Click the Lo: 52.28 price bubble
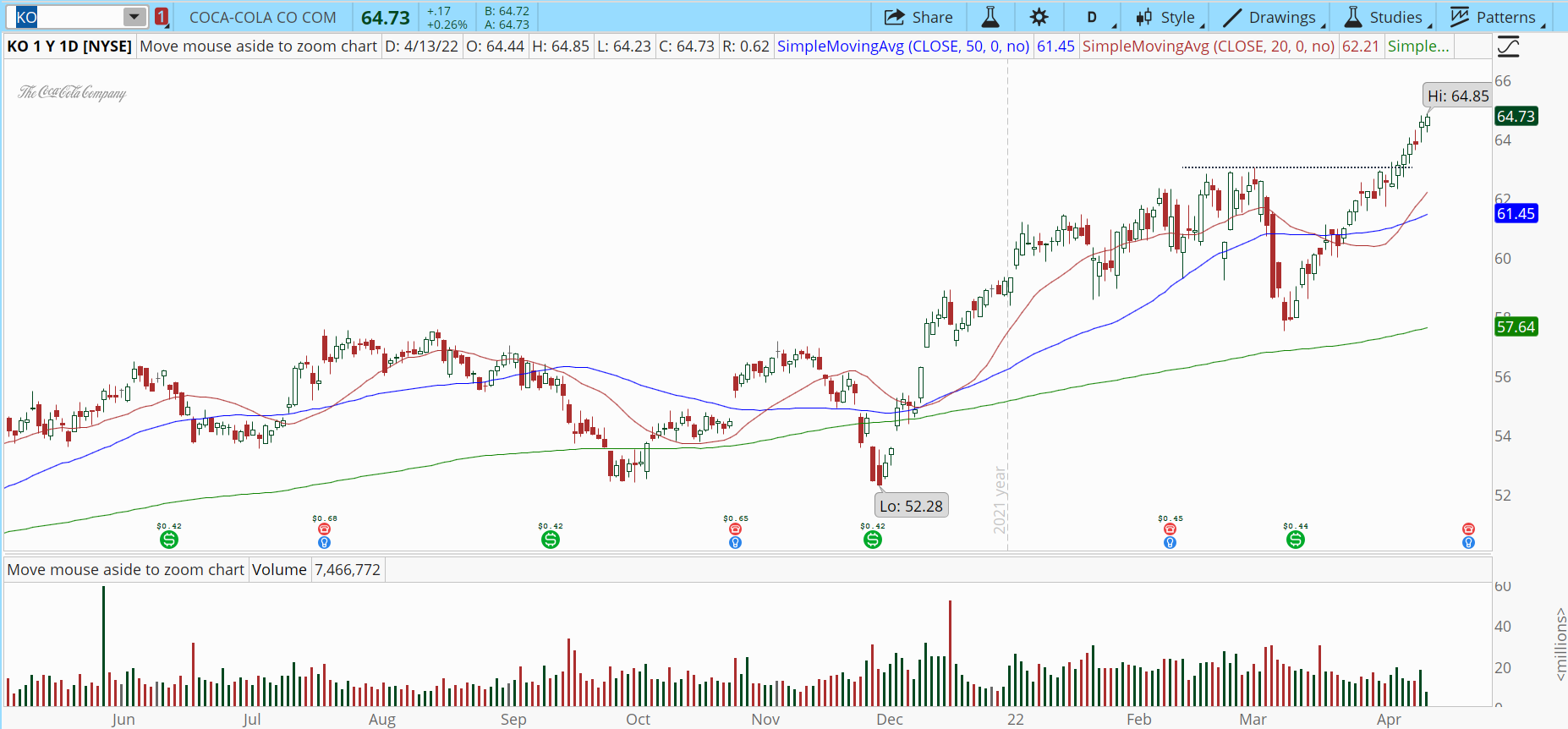The image size is (1568, 729). point(911,506)
